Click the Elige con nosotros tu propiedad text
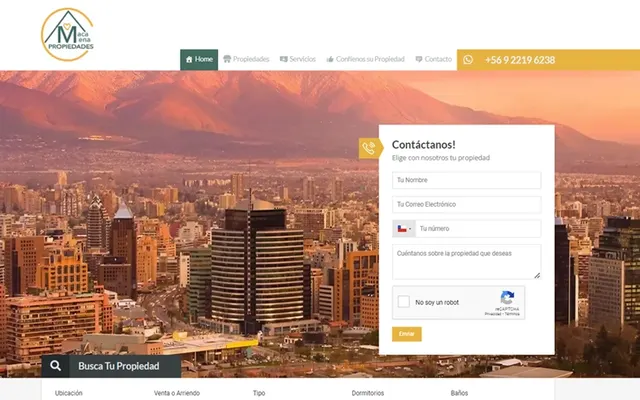Viewport: 640px width, 400px height. [441, 158]
